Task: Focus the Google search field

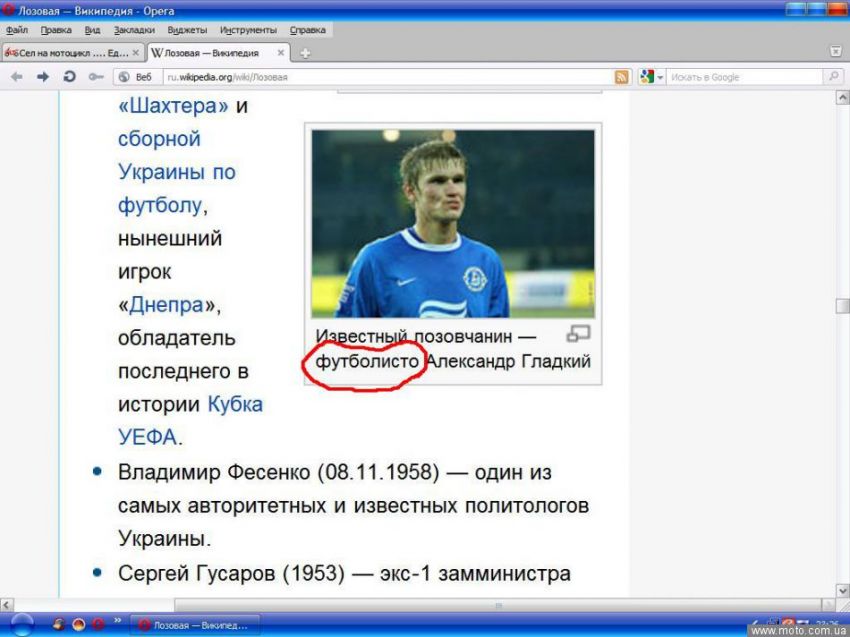Action: pyautogui.click(x=745, y=77)
